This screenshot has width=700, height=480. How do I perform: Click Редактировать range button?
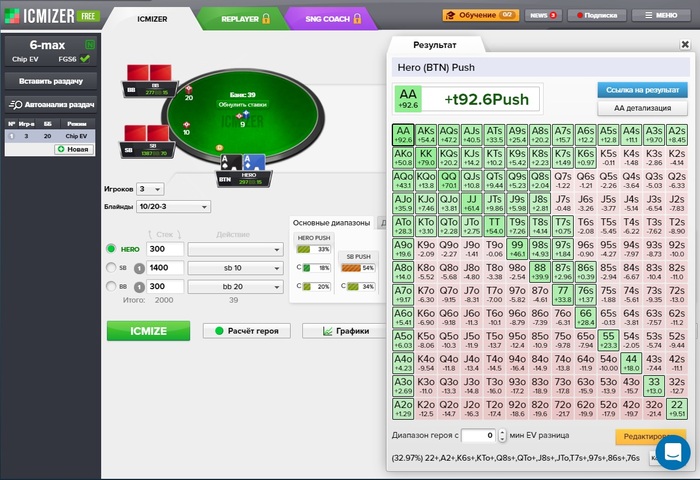click(x=650, y=436)
